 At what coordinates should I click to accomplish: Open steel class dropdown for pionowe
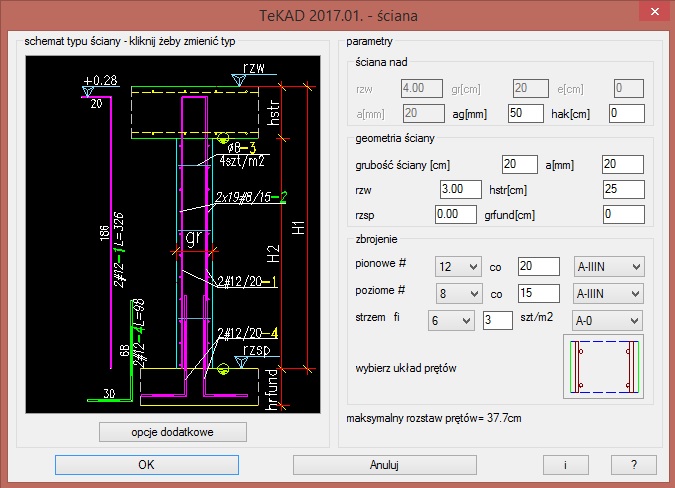[x=609, y=267]
